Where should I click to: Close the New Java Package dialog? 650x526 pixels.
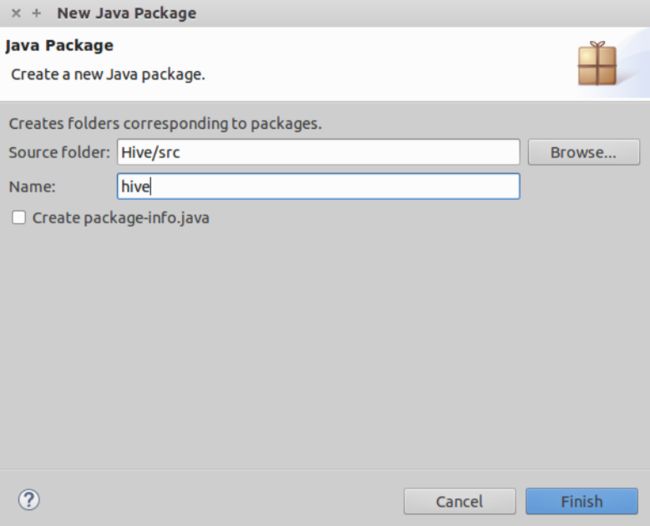[16, 13]
